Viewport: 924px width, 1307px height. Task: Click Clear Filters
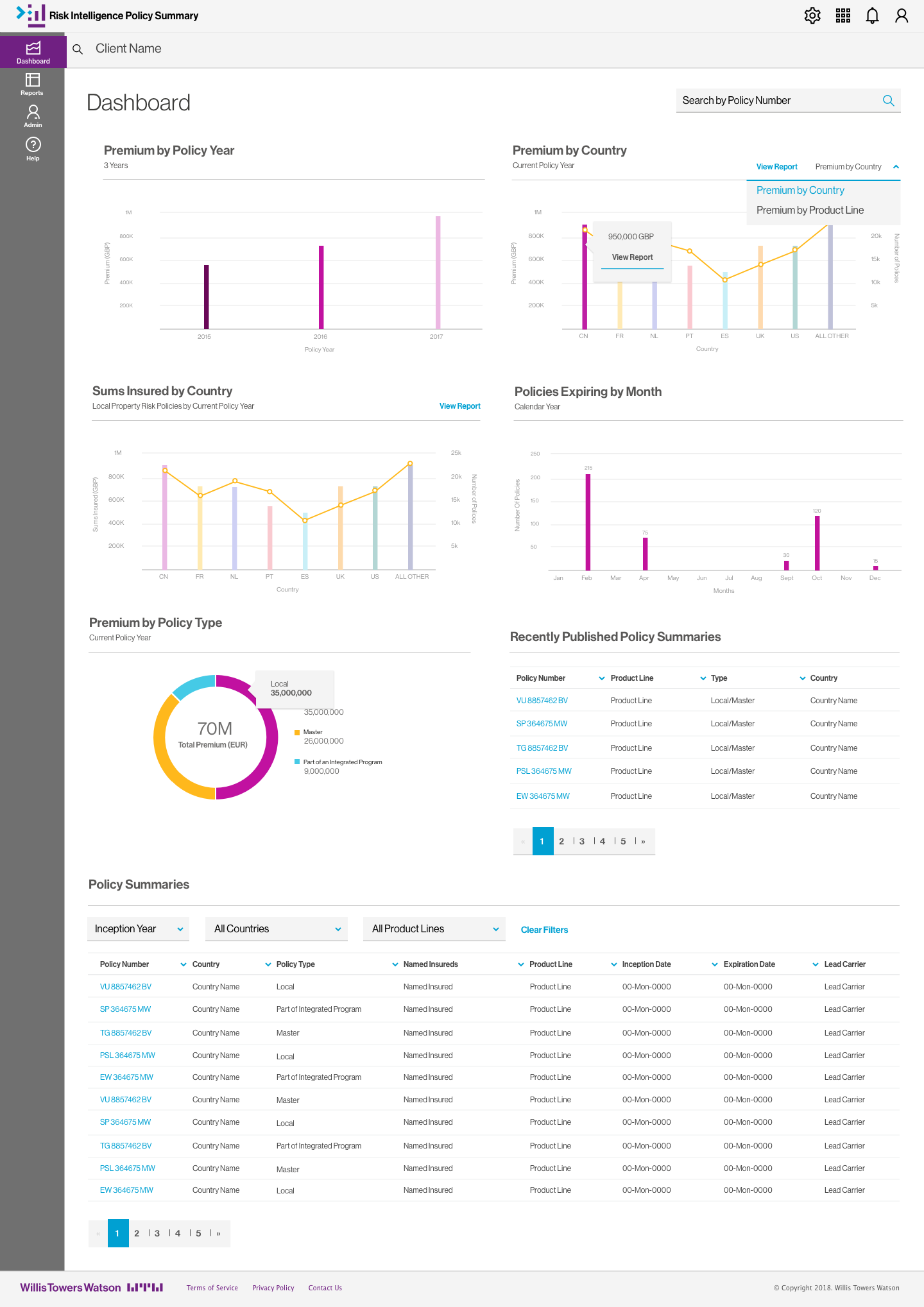544,930
